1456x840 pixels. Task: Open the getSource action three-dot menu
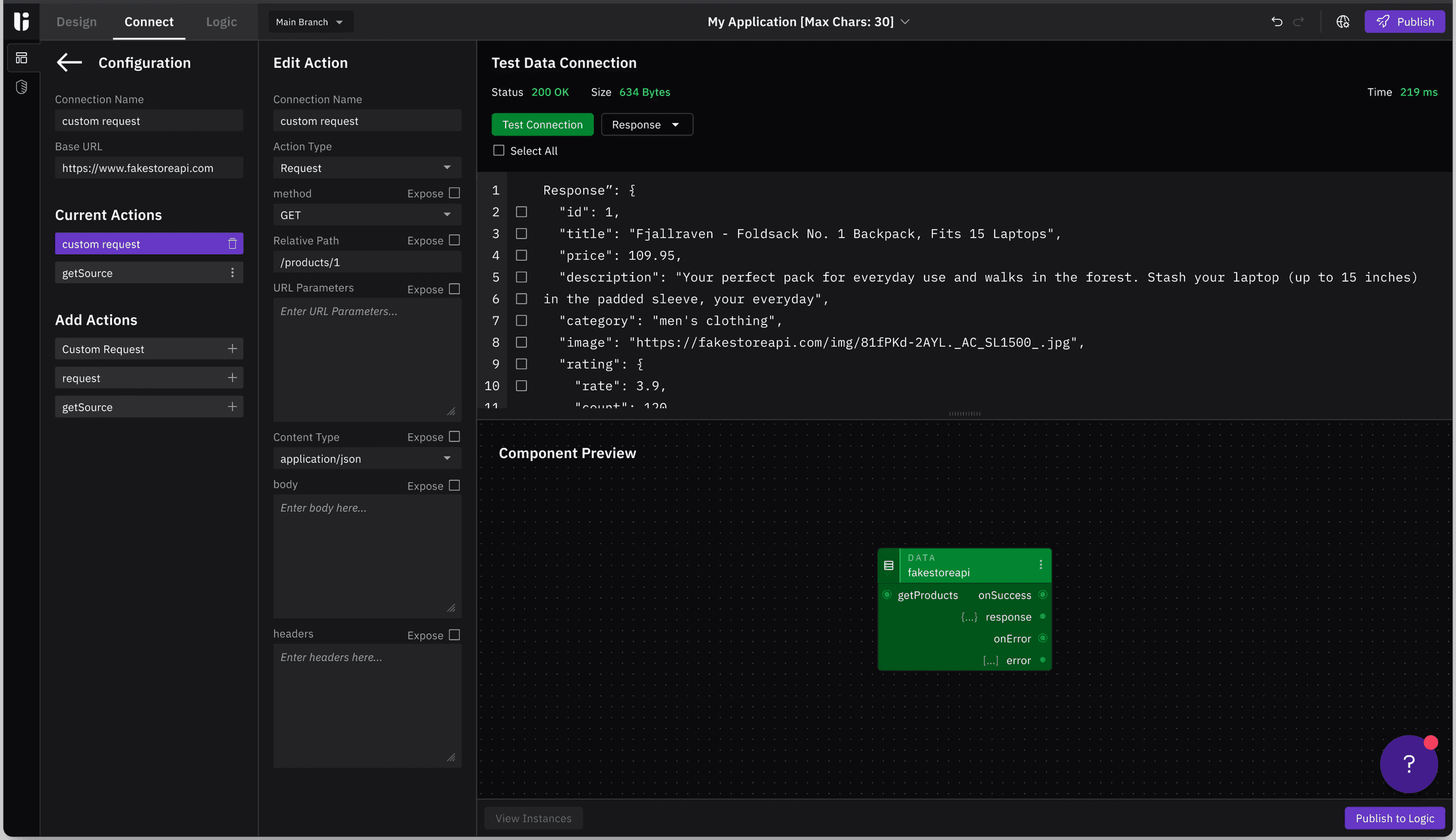232,273
